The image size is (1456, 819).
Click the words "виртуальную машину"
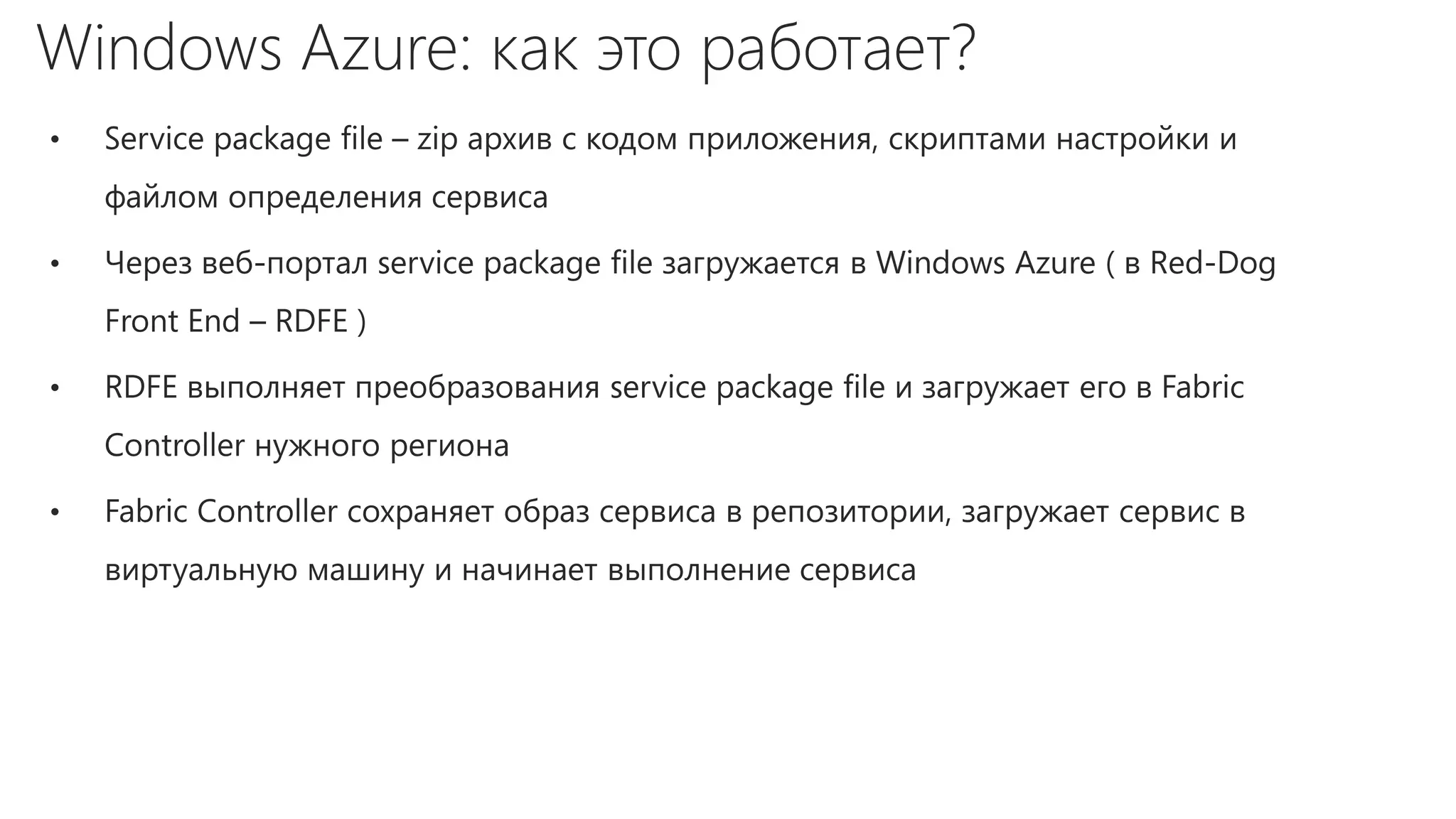tap(264, 571)
